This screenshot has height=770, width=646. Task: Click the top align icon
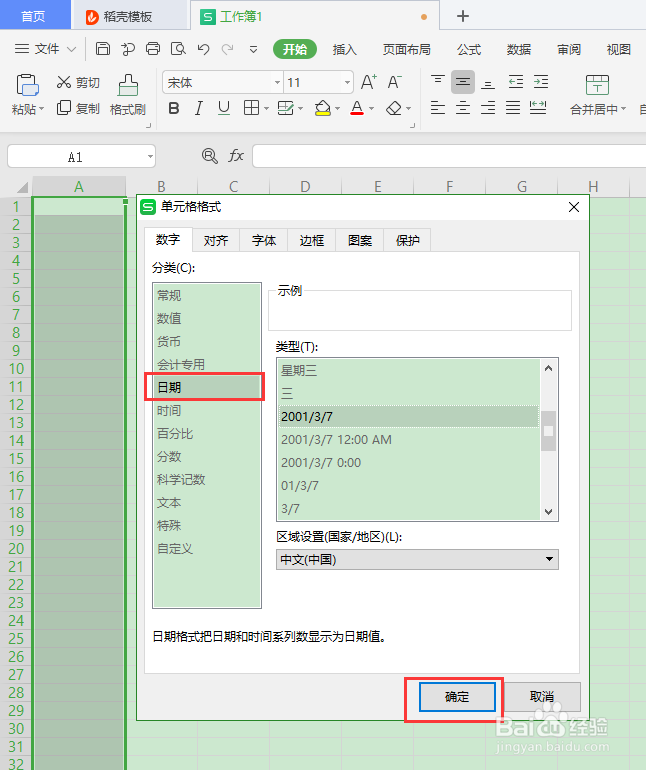pos(438,82)
